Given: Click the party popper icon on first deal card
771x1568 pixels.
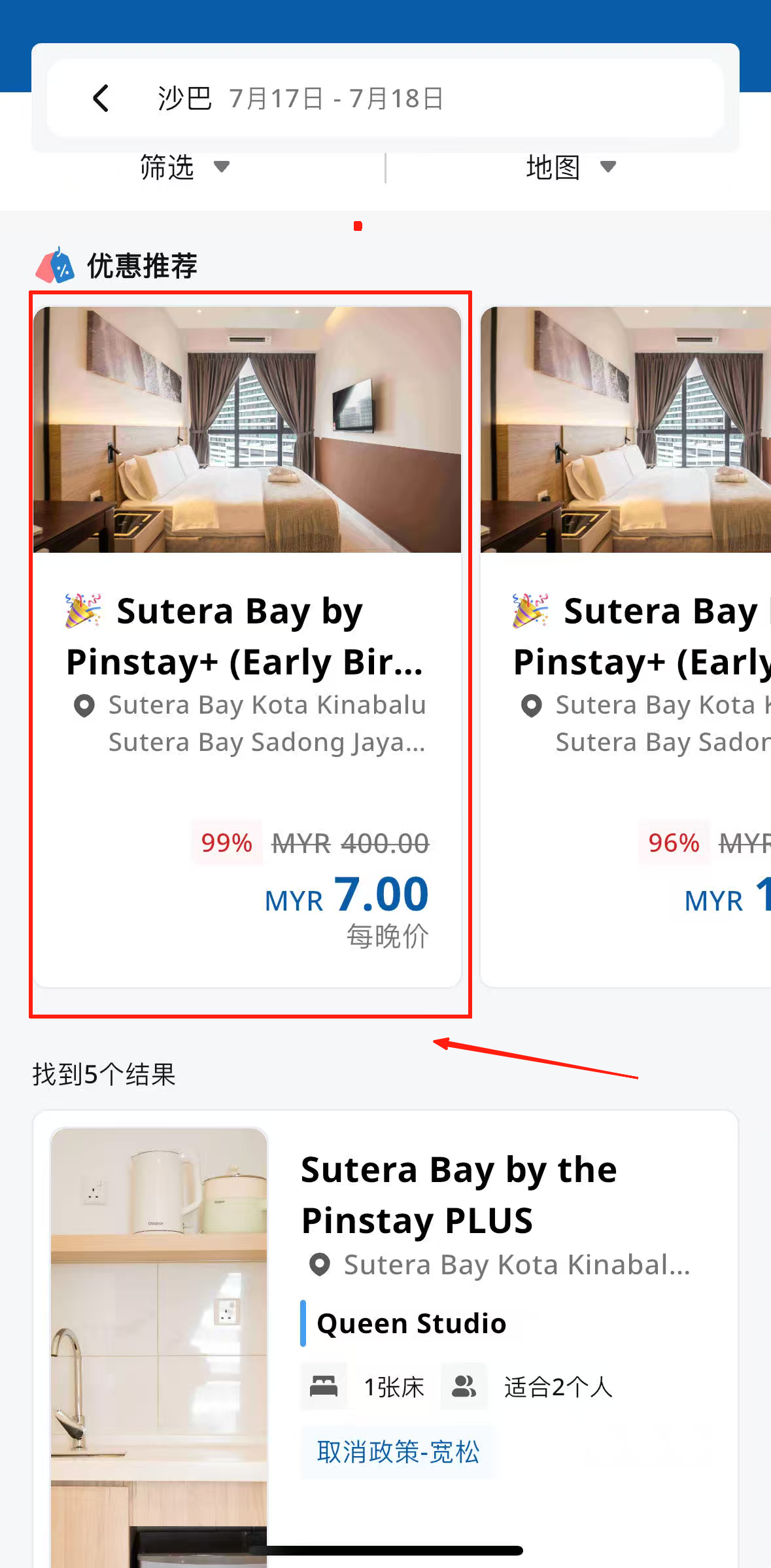Looking at the screenshot, I should click(83, 610).
